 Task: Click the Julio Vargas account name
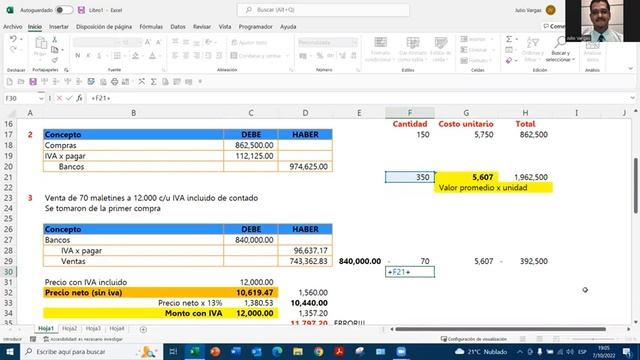(528, 10)
